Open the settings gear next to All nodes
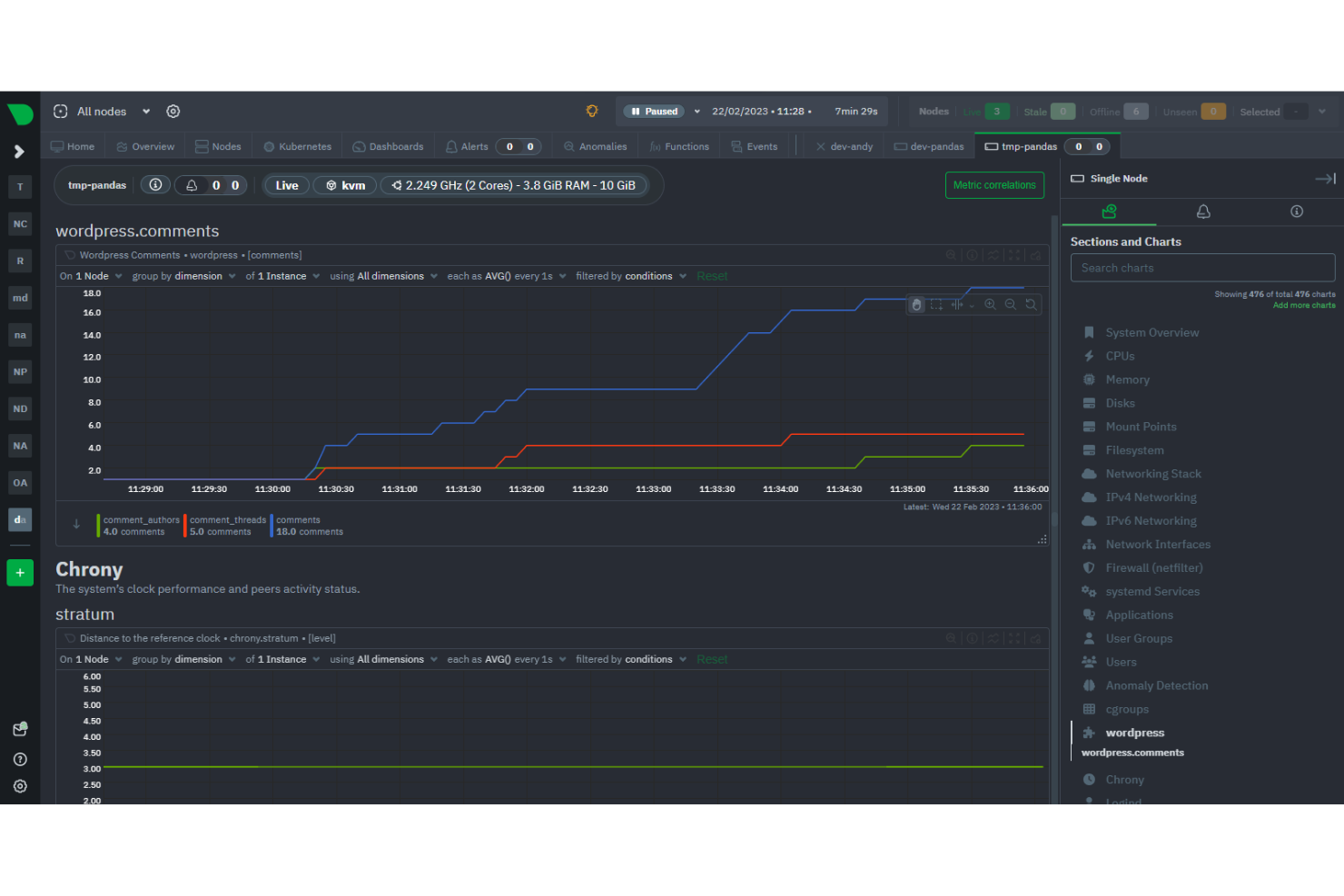1344x896 pixels. [x=173, y=111]
